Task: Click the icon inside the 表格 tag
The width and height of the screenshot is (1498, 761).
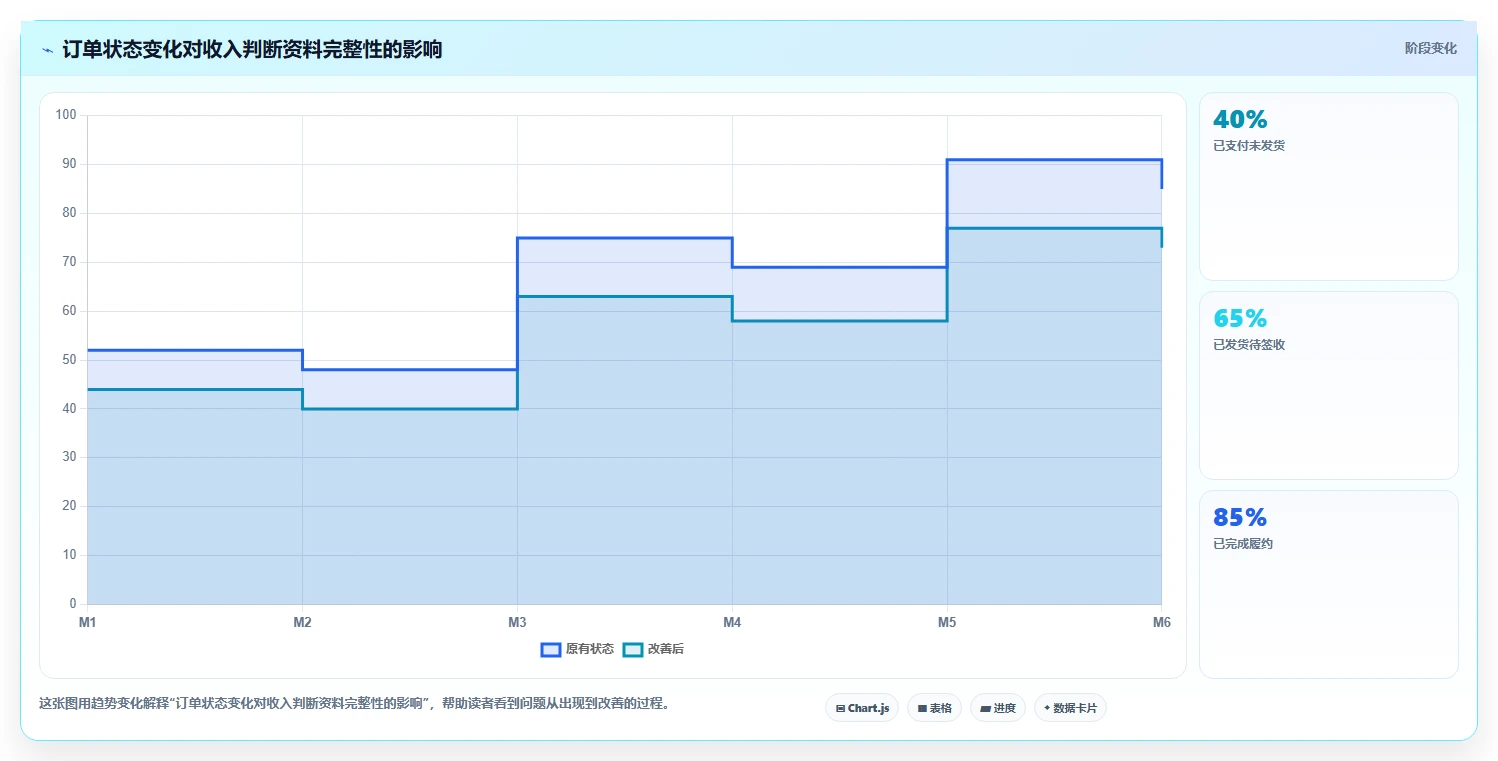Action: coord(922,708)
